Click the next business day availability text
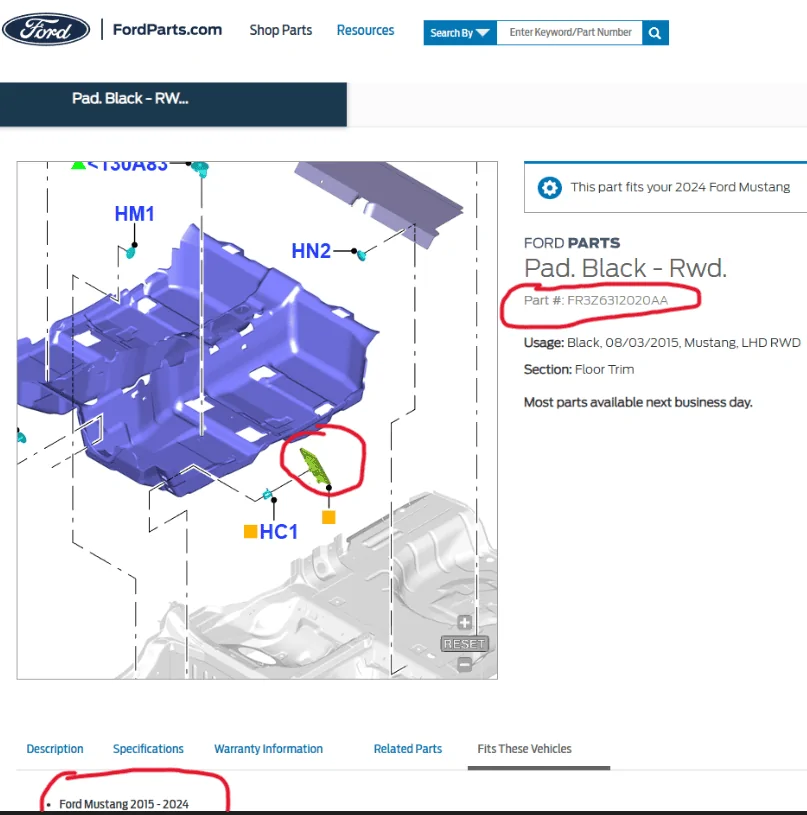This screenshot has width=807, height=815. pos(638,403)
